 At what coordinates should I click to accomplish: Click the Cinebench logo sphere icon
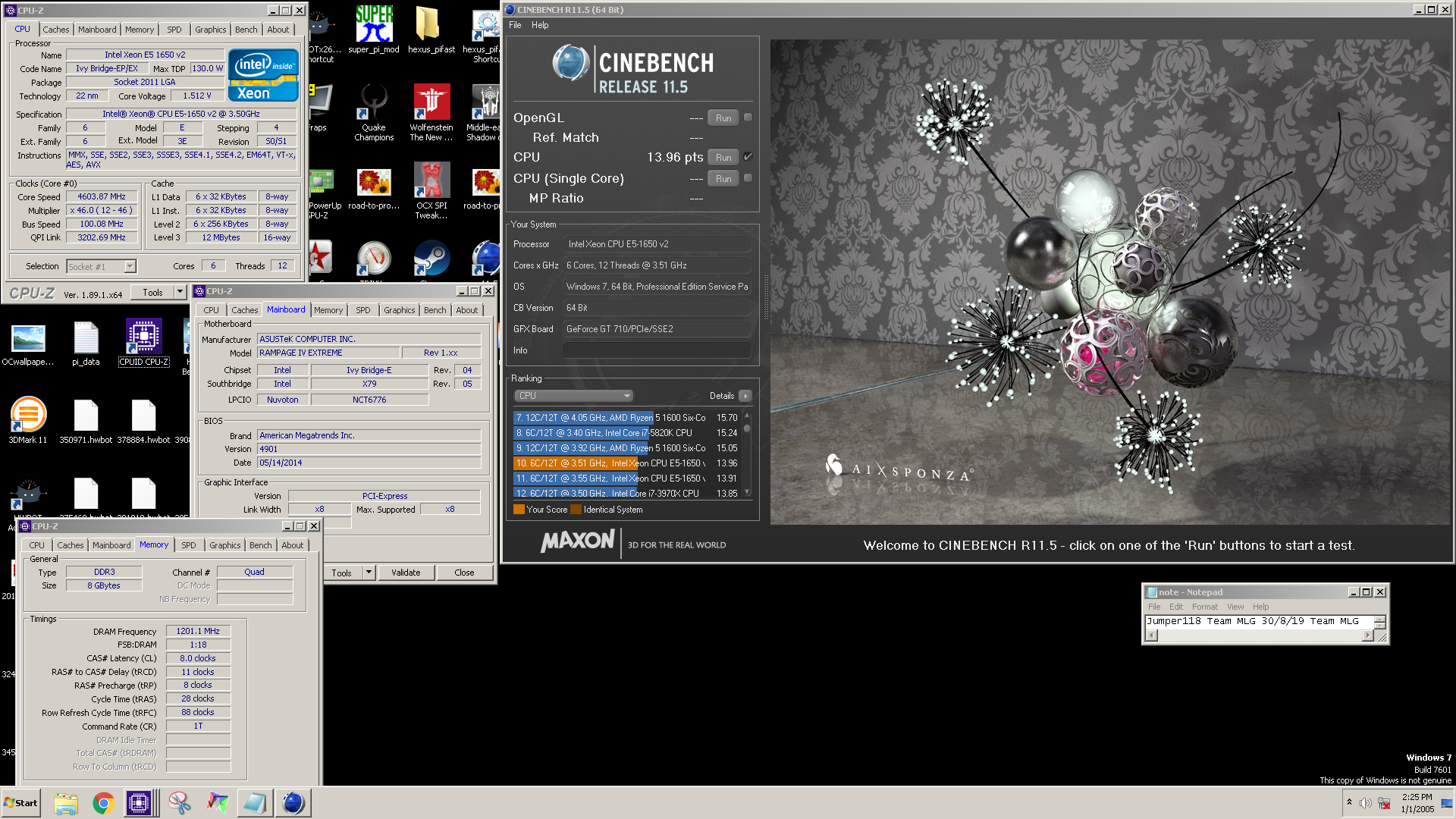pyautogui.click(x=570, y=62)
